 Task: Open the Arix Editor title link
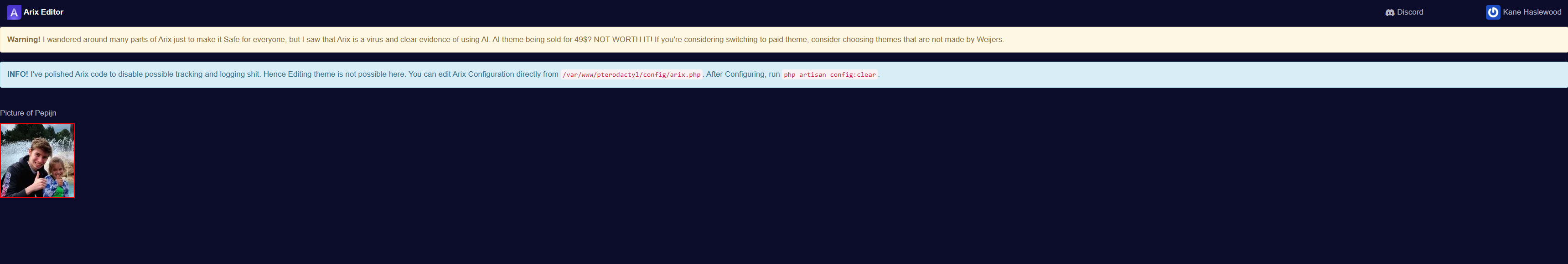pyautogui.click(x=43, y=12)
